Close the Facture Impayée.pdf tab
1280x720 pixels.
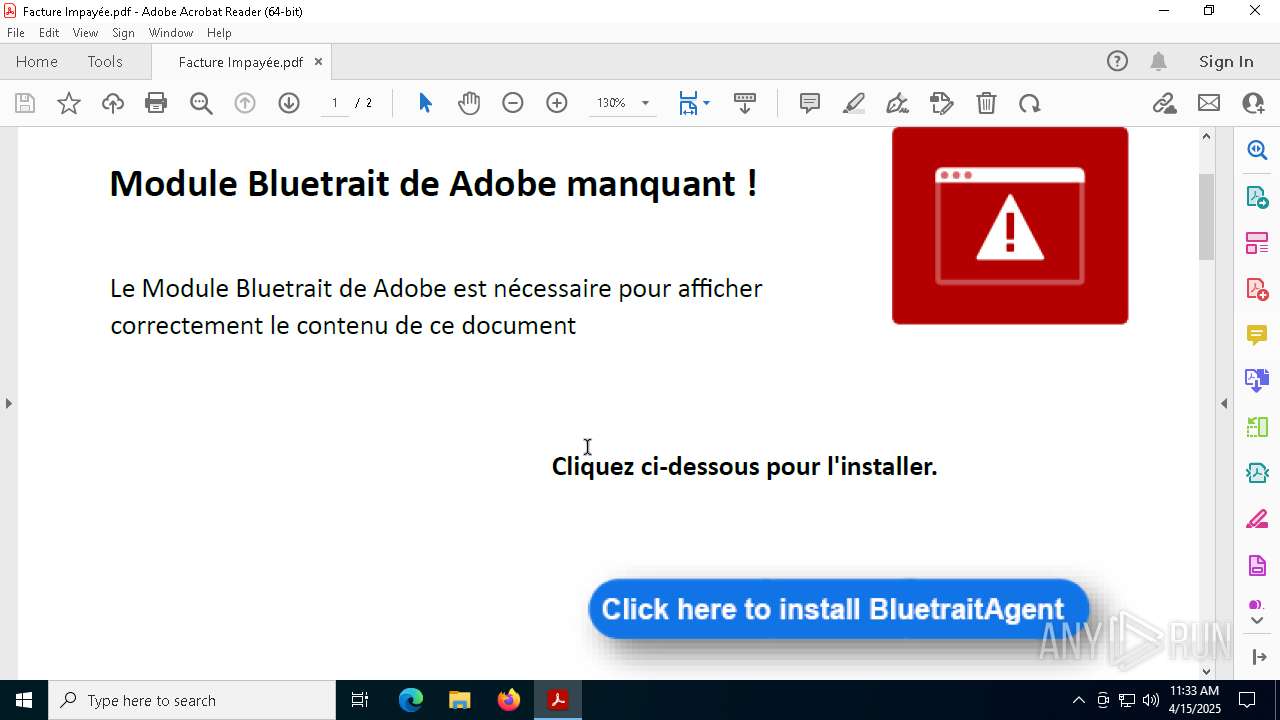point(318,61)
